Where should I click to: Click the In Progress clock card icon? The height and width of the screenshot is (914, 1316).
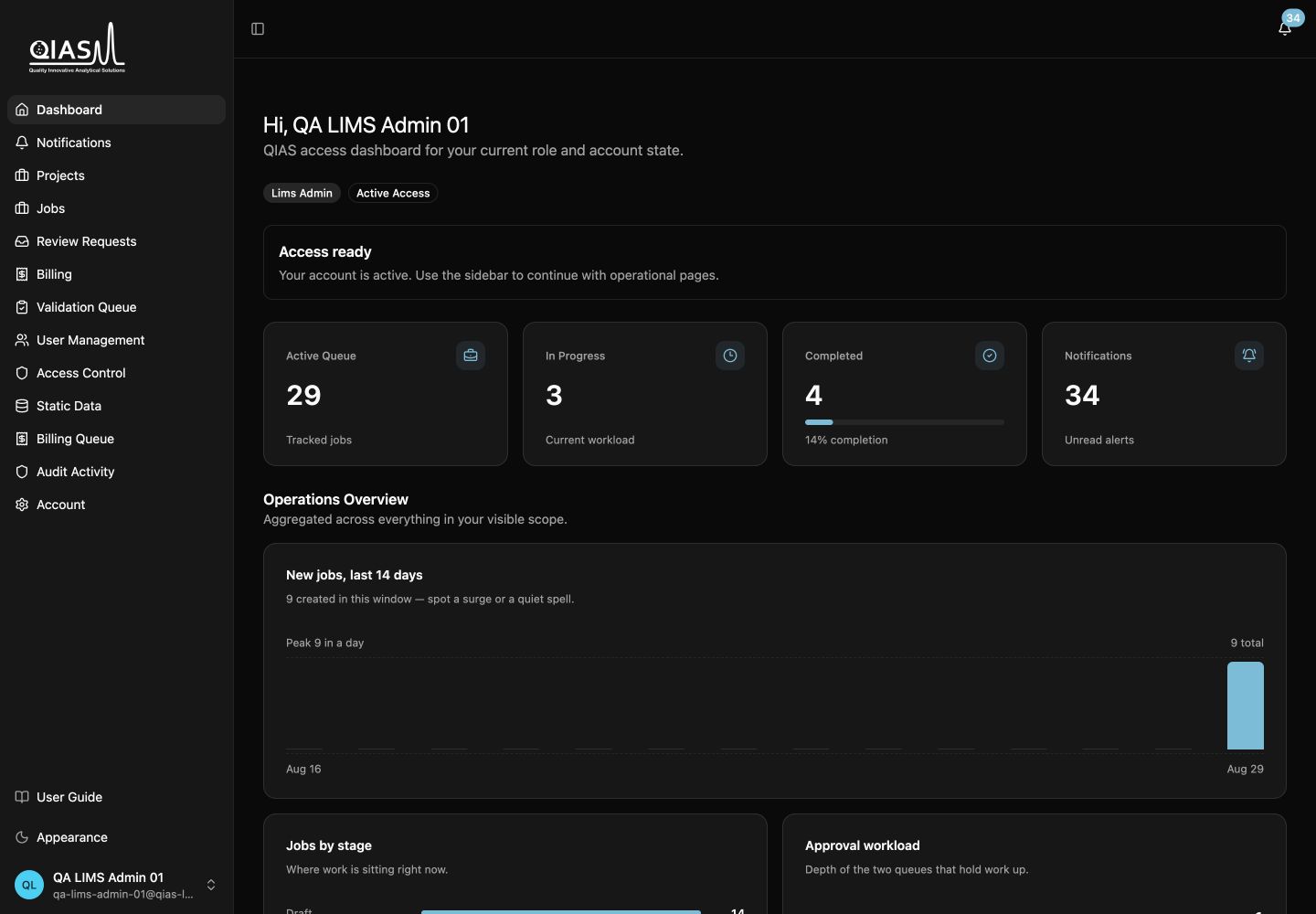(730, 356)
